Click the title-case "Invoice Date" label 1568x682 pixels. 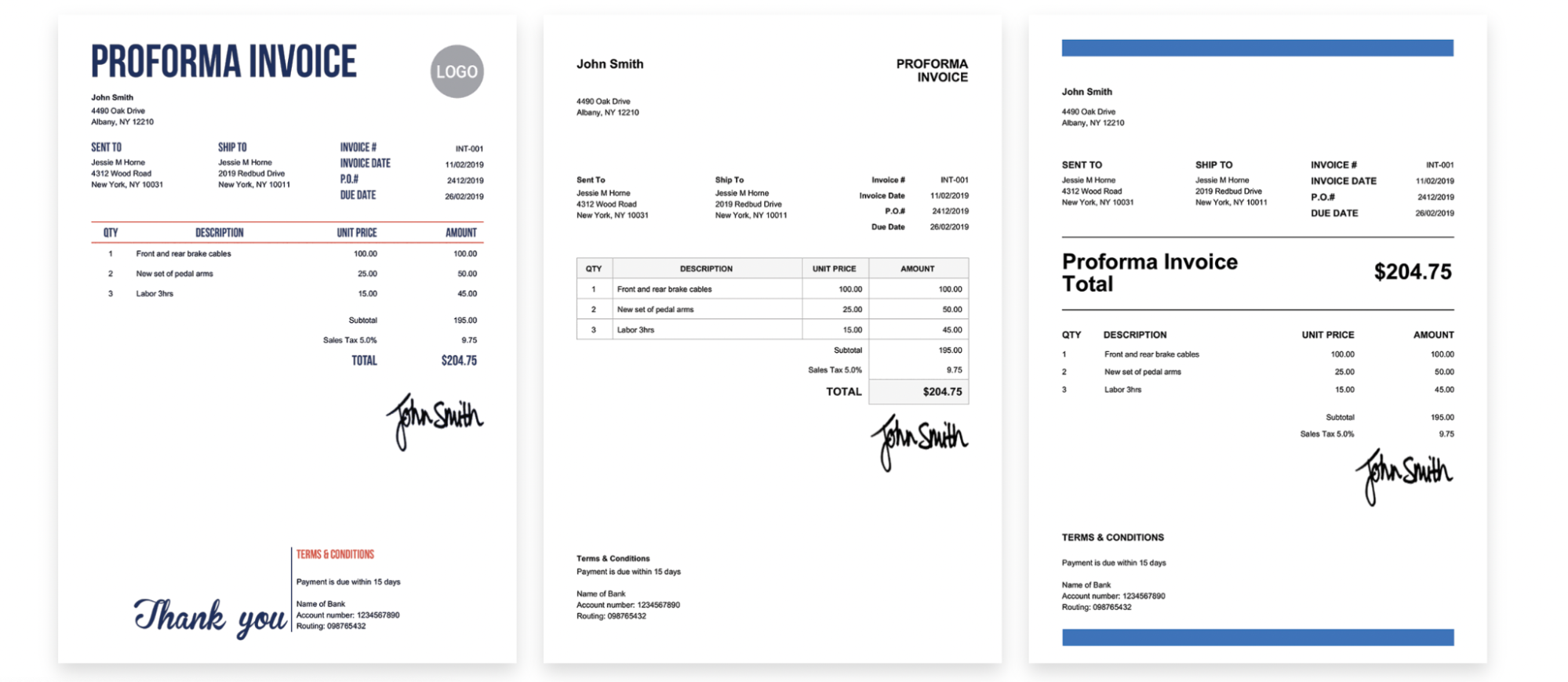[x=882, y=195]
